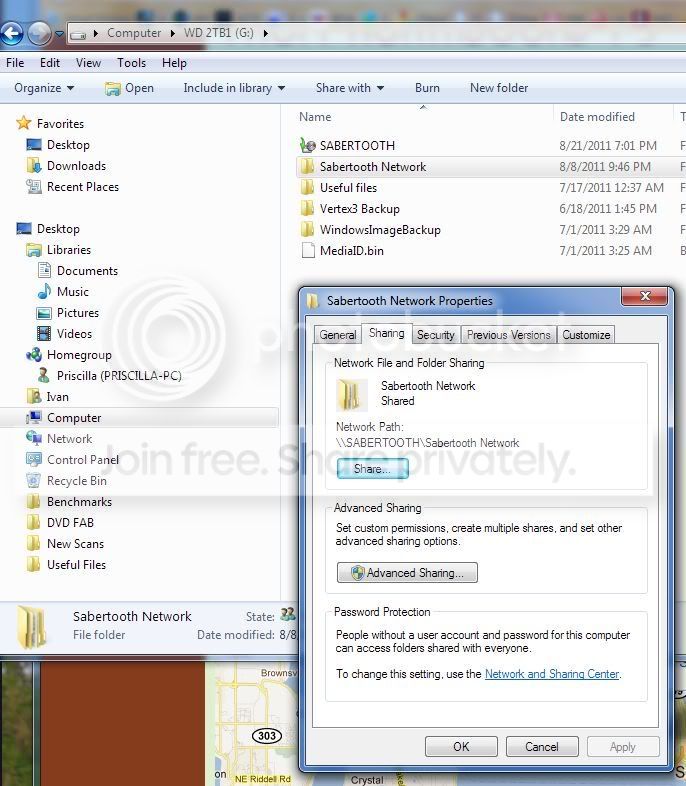Expand Include in library dropdown

234,88
